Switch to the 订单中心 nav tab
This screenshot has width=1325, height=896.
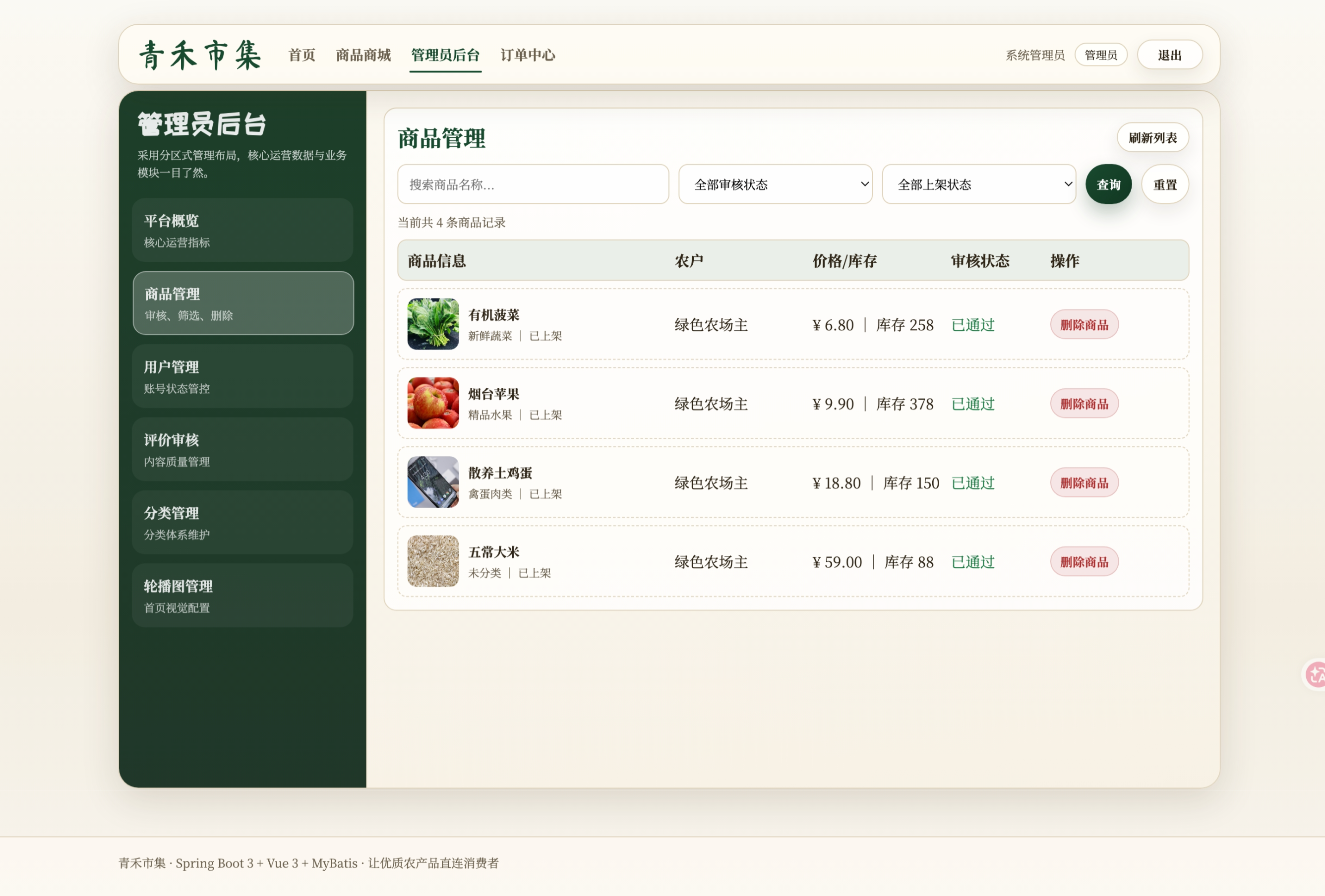tap(528, 56)
